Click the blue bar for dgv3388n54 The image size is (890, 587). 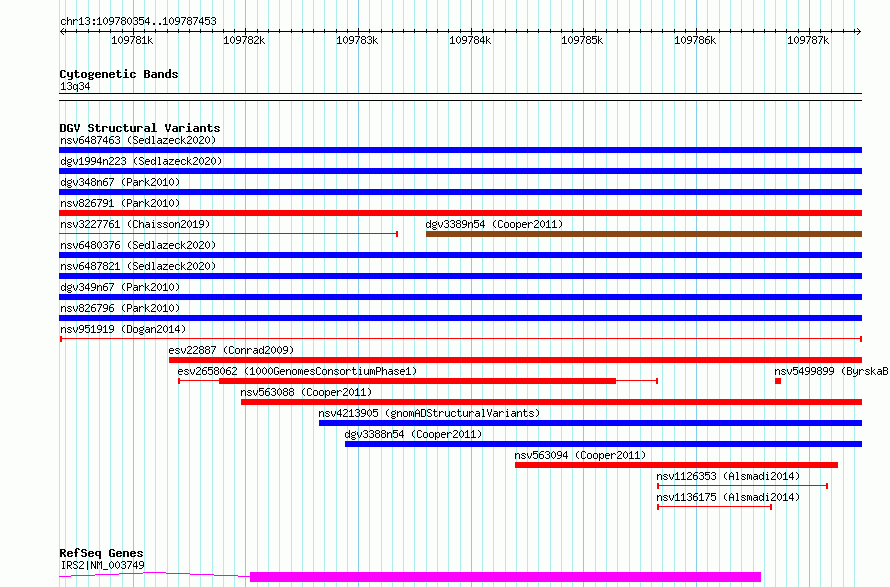[x=603, y=444]
